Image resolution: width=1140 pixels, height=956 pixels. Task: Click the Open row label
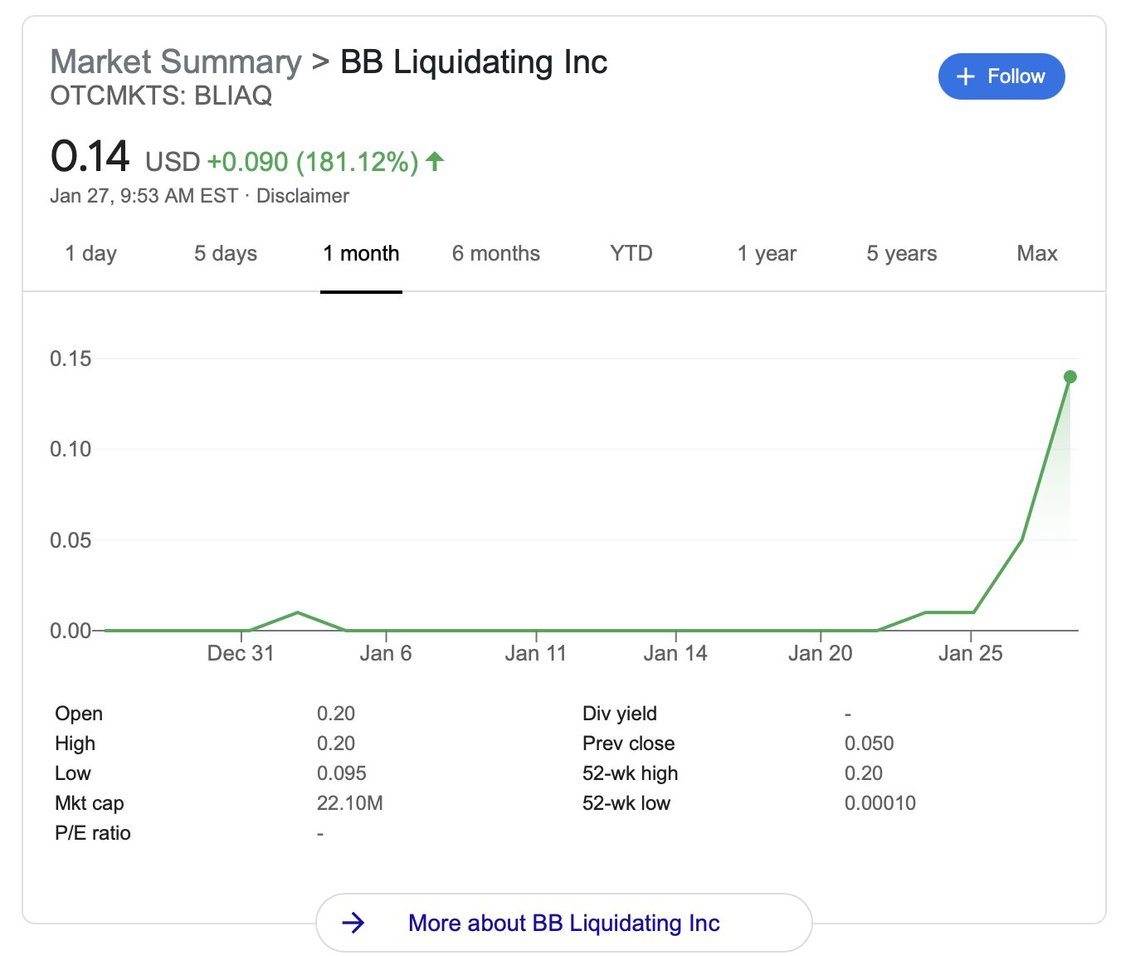point(79,713)
